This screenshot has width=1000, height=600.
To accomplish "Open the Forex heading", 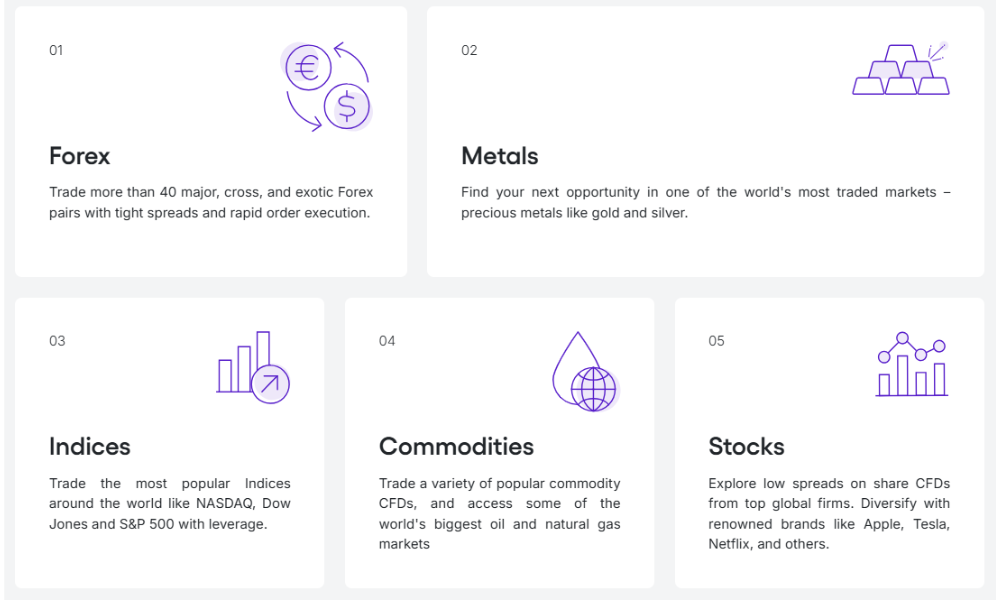I will (80, 156).
